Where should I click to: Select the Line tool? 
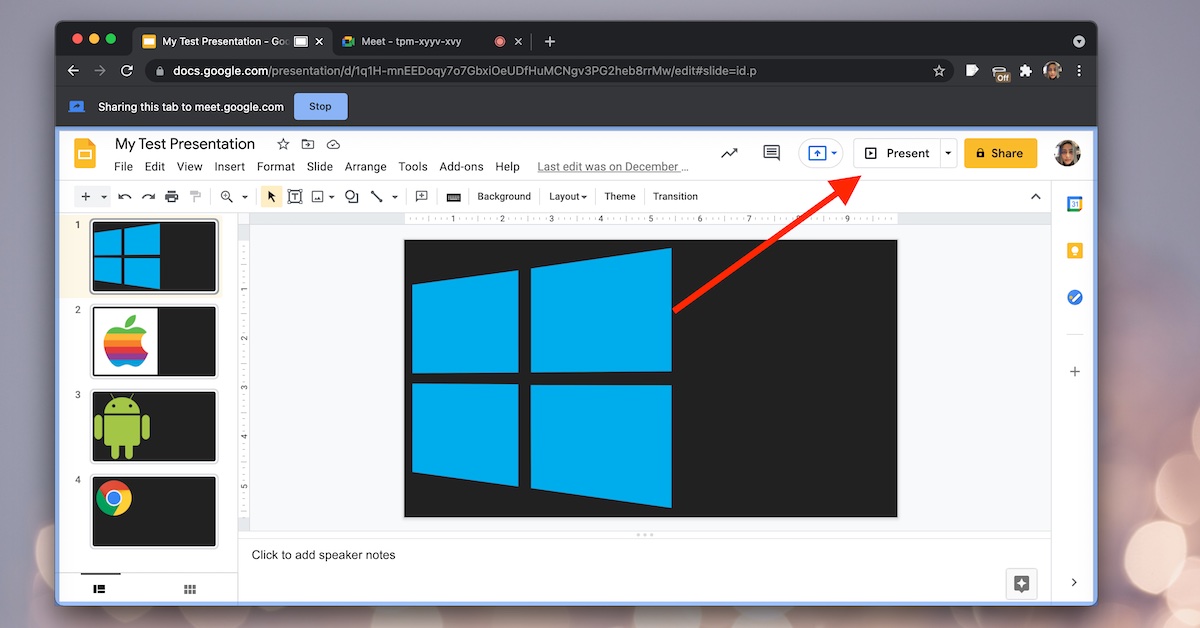375,196
